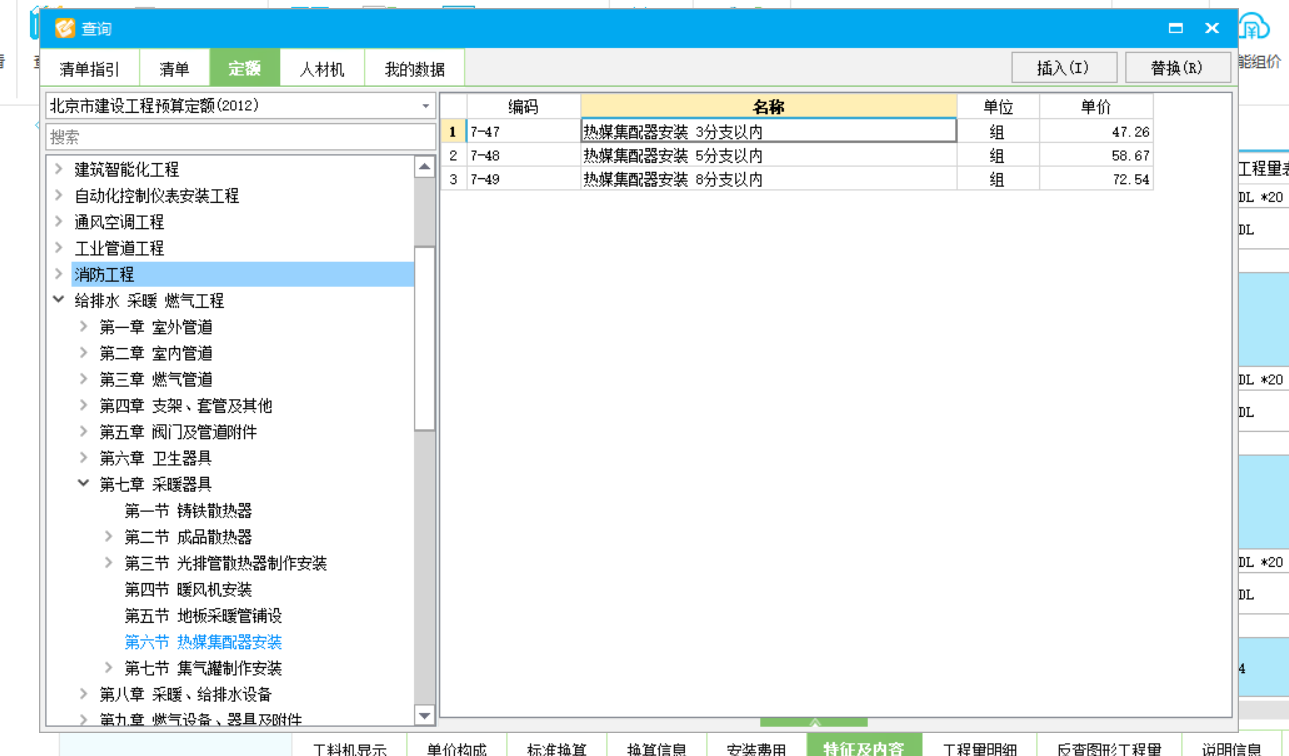Select 建筑智能化工程 tree item
This screenshot has height=756, width=1289.
[127, 169]
